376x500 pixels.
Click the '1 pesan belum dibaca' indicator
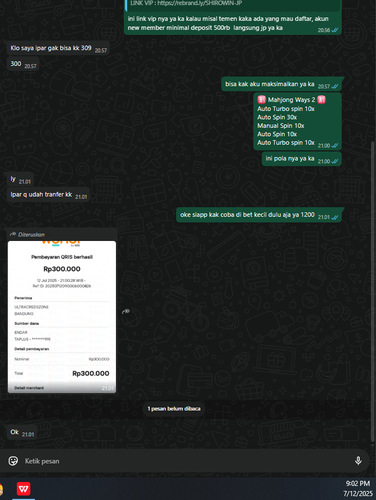pos(174,409)
